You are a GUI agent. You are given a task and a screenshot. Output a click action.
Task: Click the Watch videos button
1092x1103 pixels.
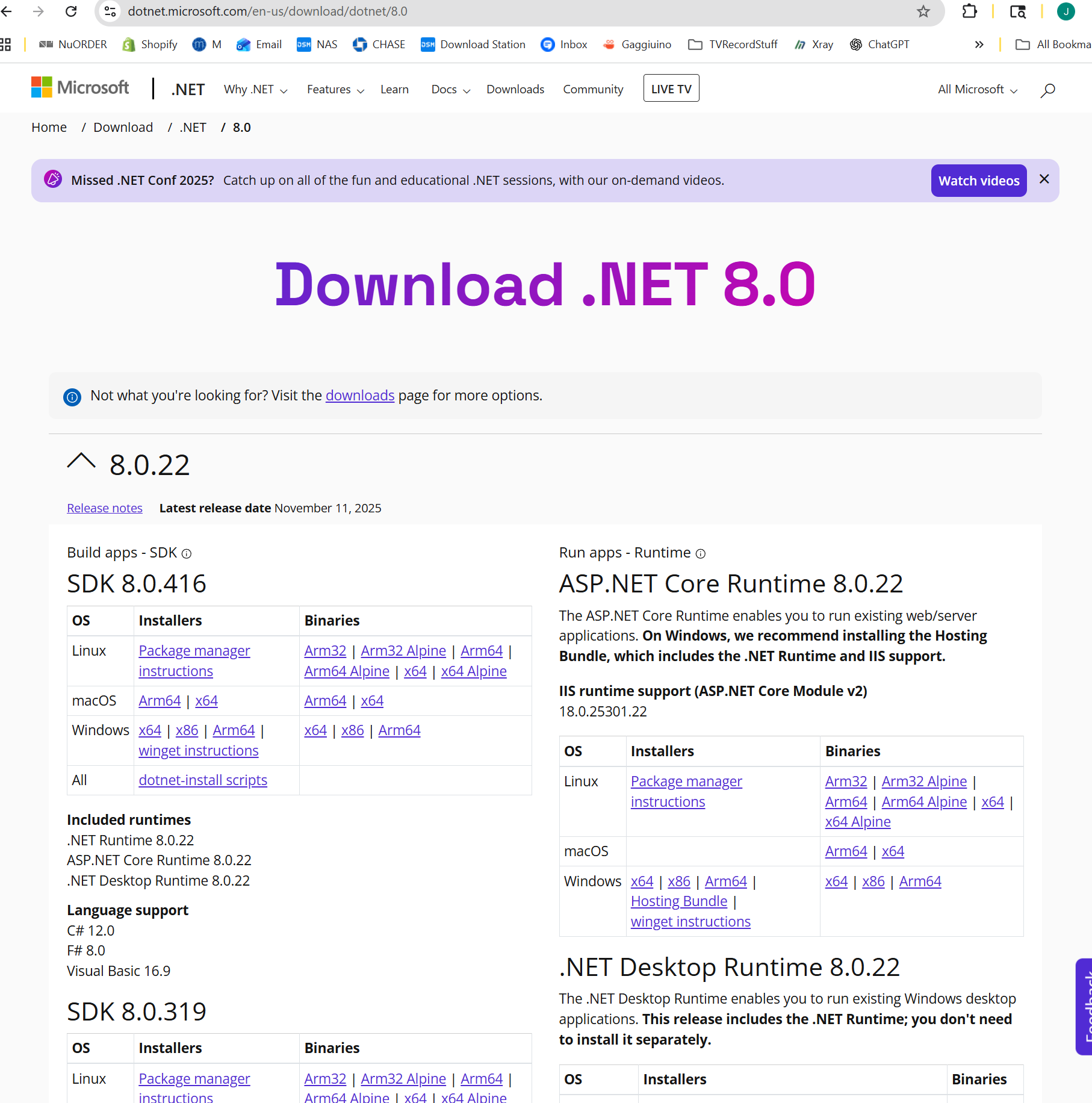point(978,180)
